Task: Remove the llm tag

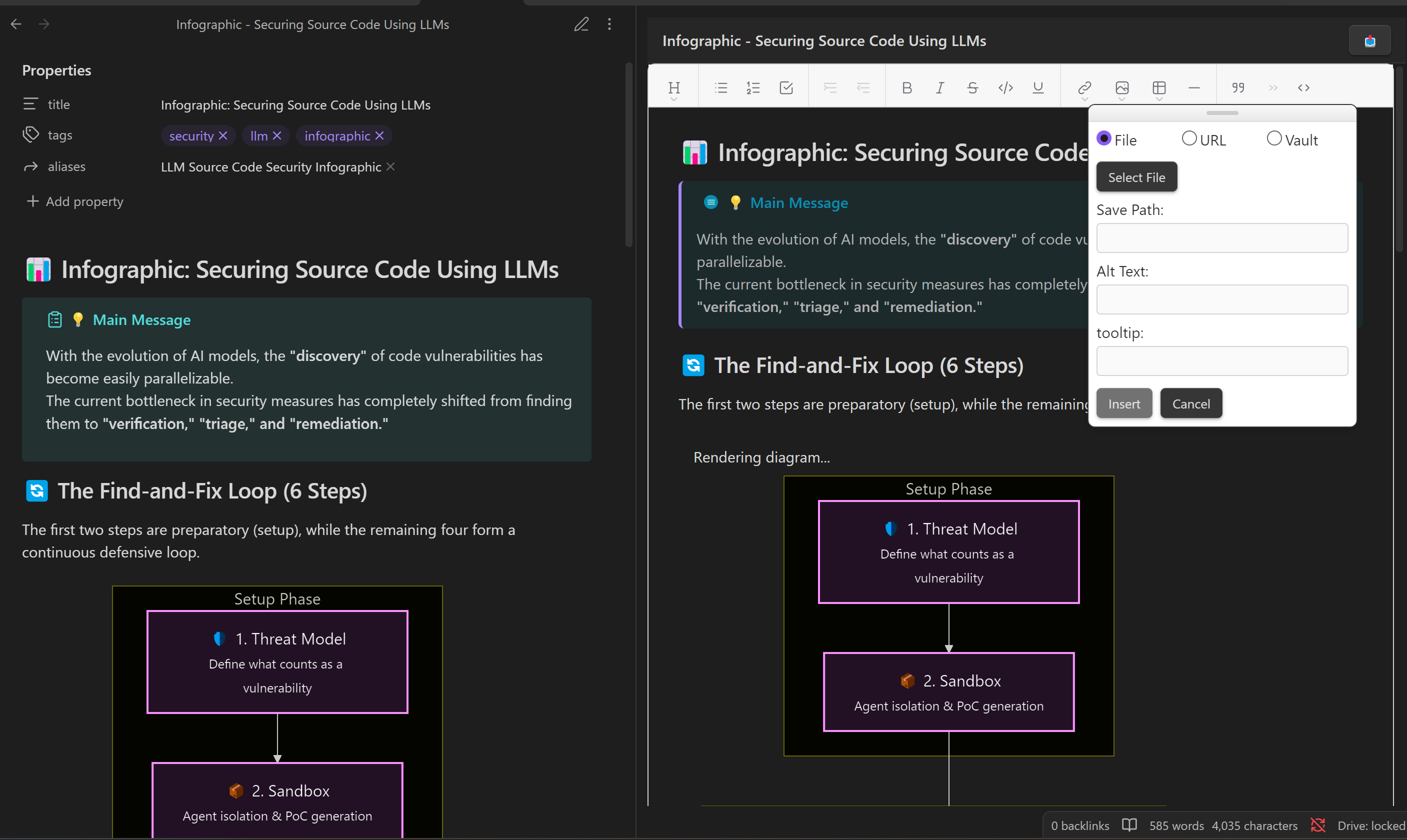Action: [277, 136]
